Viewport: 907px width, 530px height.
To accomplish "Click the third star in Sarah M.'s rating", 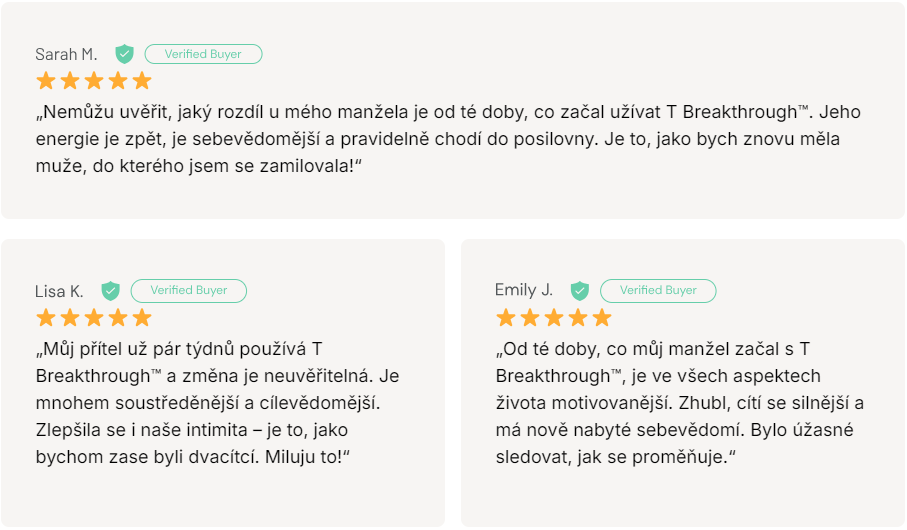I will 94,81.
